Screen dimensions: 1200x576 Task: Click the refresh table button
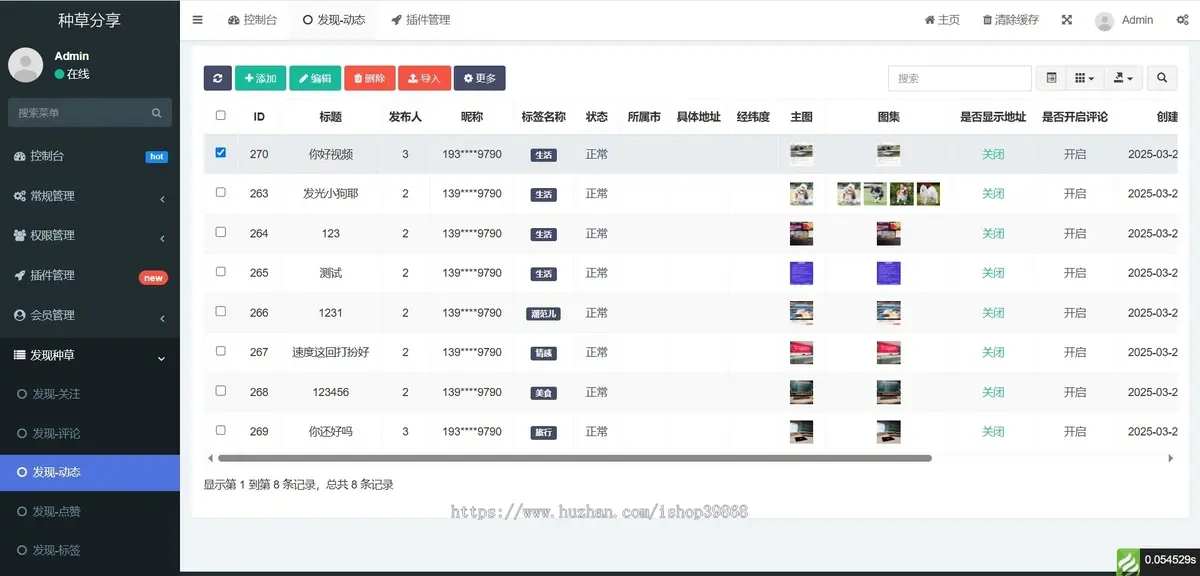[x=217, y=78]
